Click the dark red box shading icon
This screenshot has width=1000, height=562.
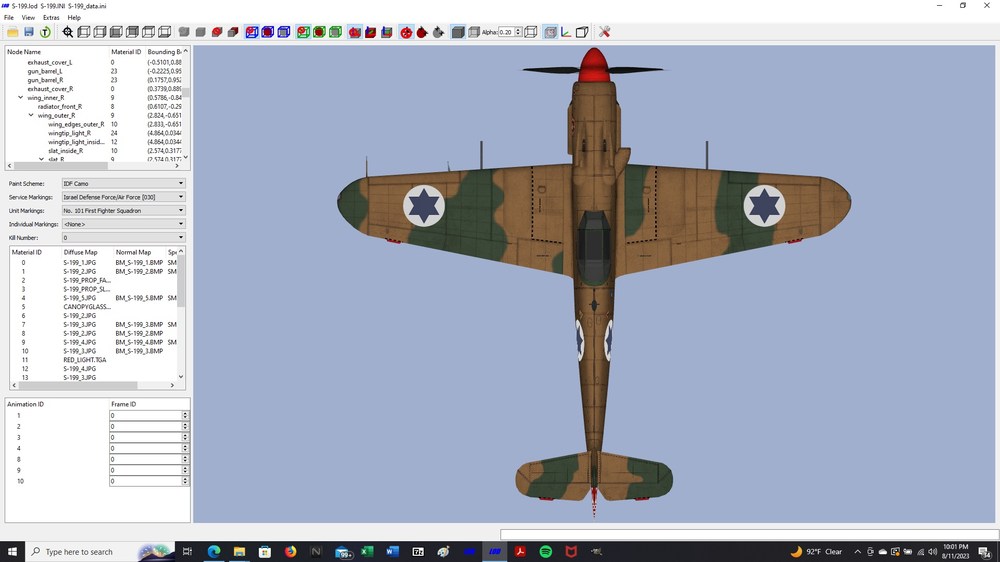click(x=233, y=32)
